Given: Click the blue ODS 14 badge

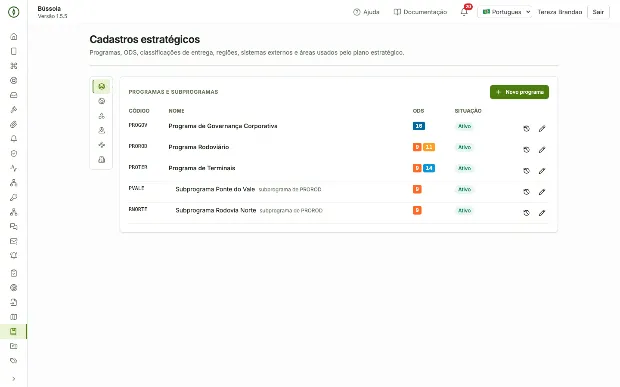Looking at the screenshot, I should (x=429, y=168).
